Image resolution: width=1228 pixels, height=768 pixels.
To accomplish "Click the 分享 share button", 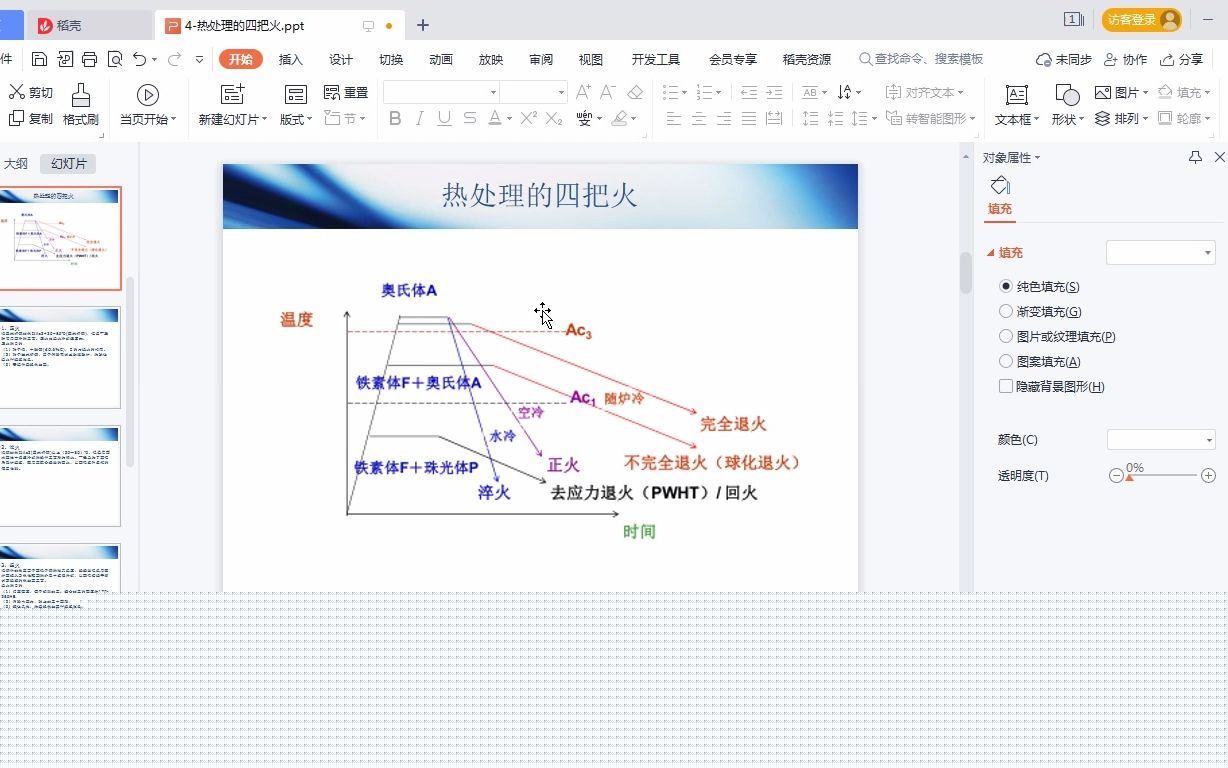I will [1182, 59].
